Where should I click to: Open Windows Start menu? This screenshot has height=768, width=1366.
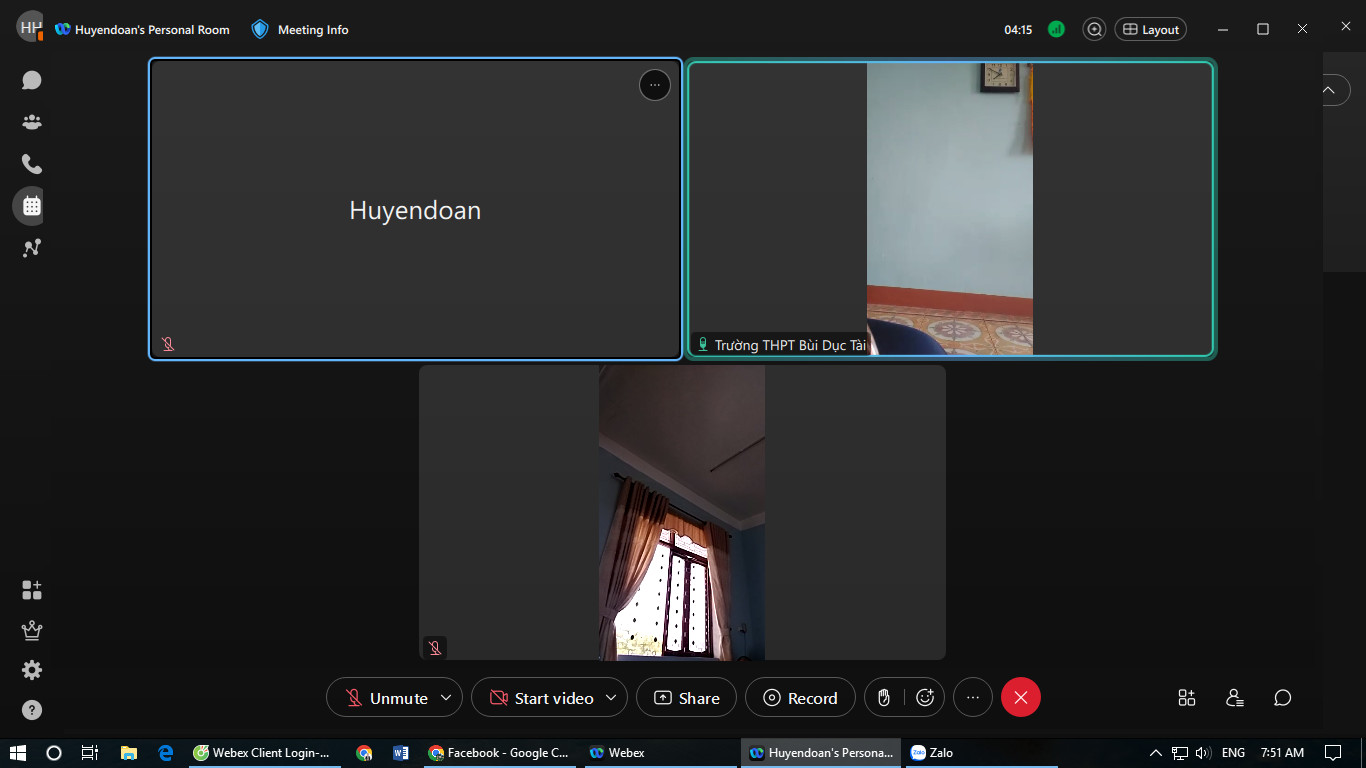[18, 753]
